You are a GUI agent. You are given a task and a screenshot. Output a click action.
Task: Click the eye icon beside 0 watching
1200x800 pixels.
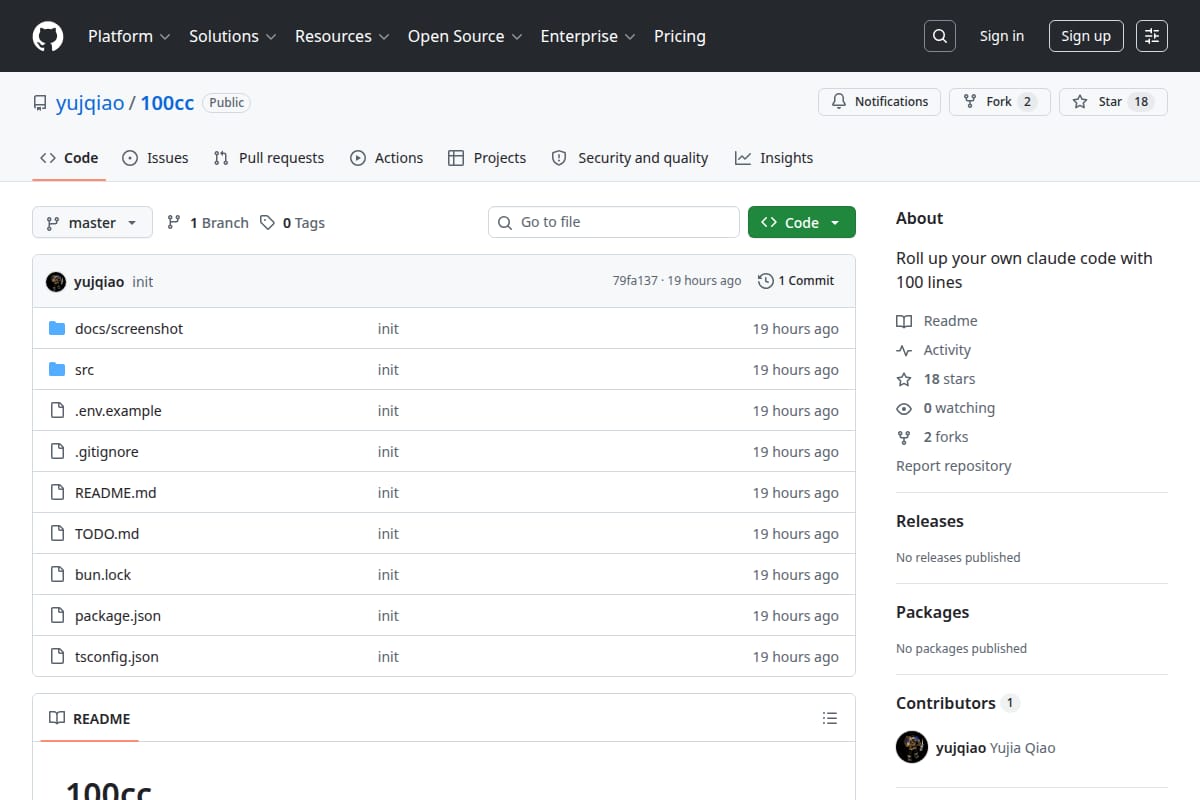pos(904,408)
